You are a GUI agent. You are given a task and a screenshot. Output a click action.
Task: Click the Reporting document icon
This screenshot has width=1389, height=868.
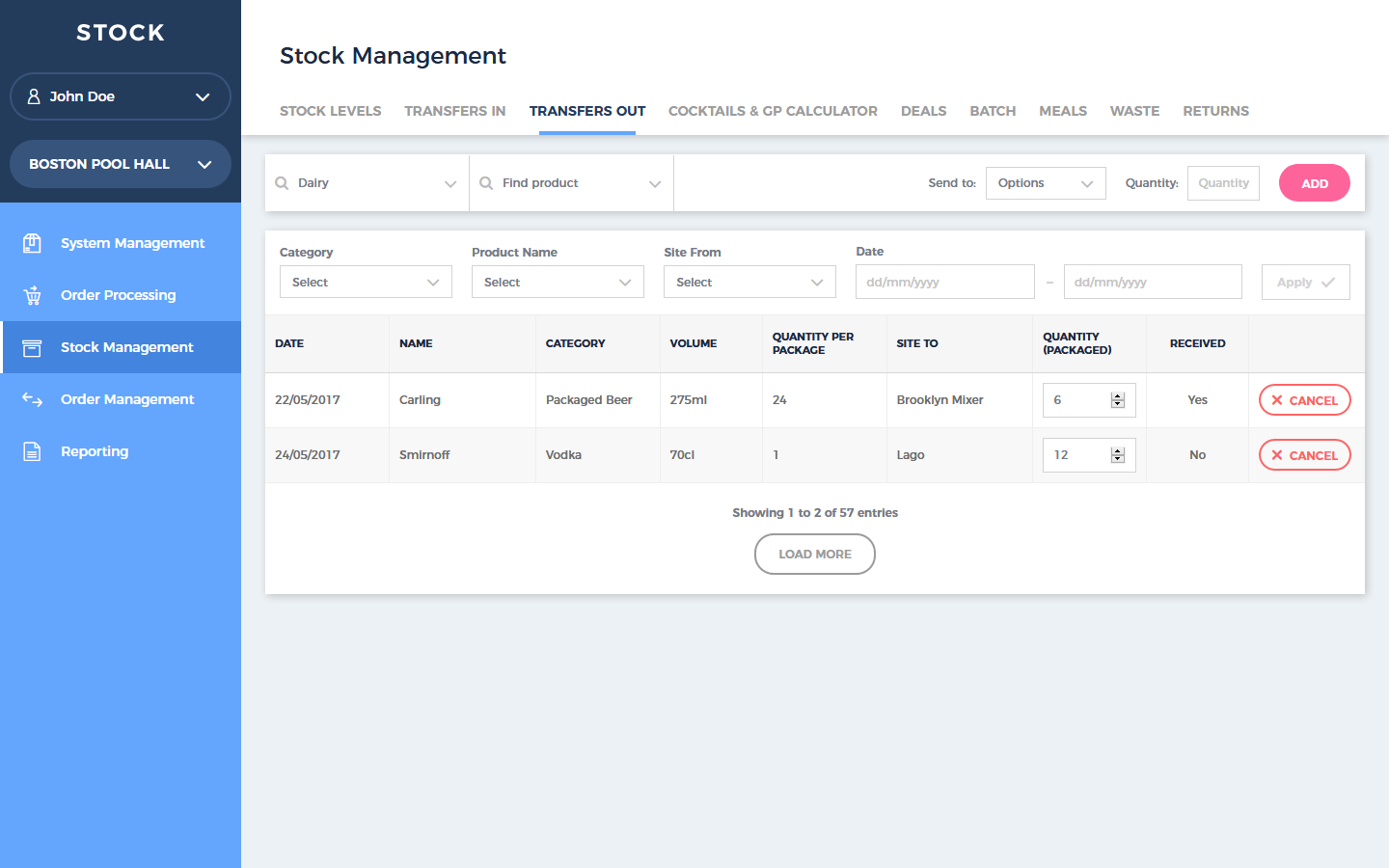[32, 451]
